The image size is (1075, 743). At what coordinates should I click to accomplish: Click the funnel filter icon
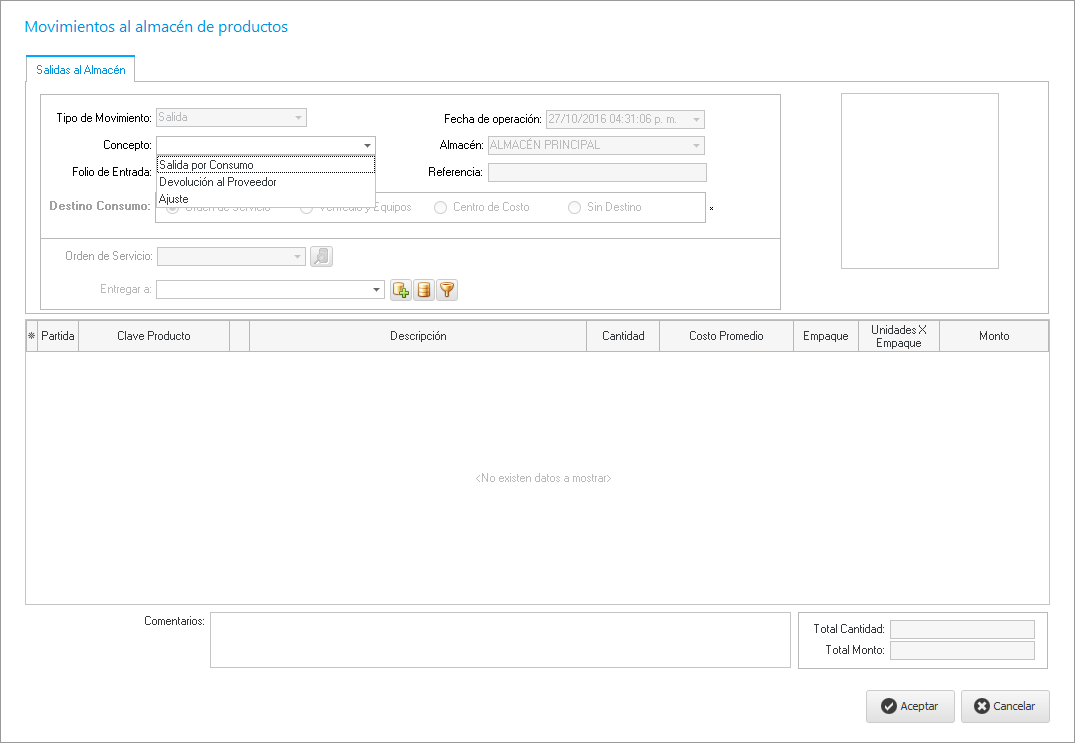[447, 290]
